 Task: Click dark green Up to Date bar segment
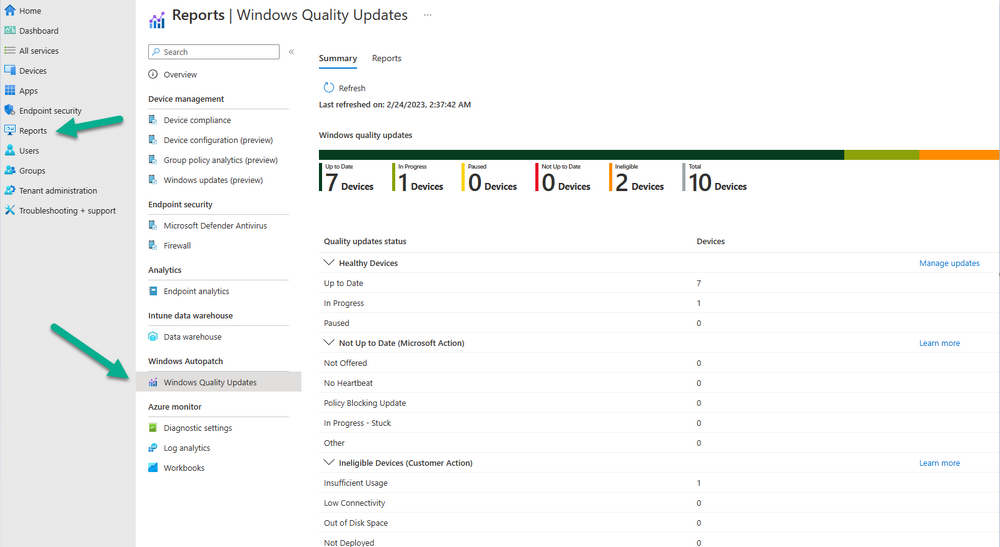(581, 154)
